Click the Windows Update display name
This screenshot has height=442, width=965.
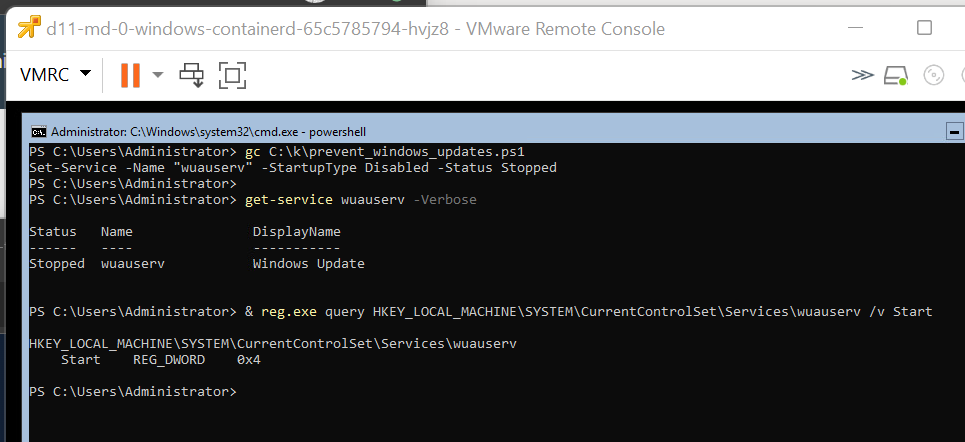click(x=309, y=263)
